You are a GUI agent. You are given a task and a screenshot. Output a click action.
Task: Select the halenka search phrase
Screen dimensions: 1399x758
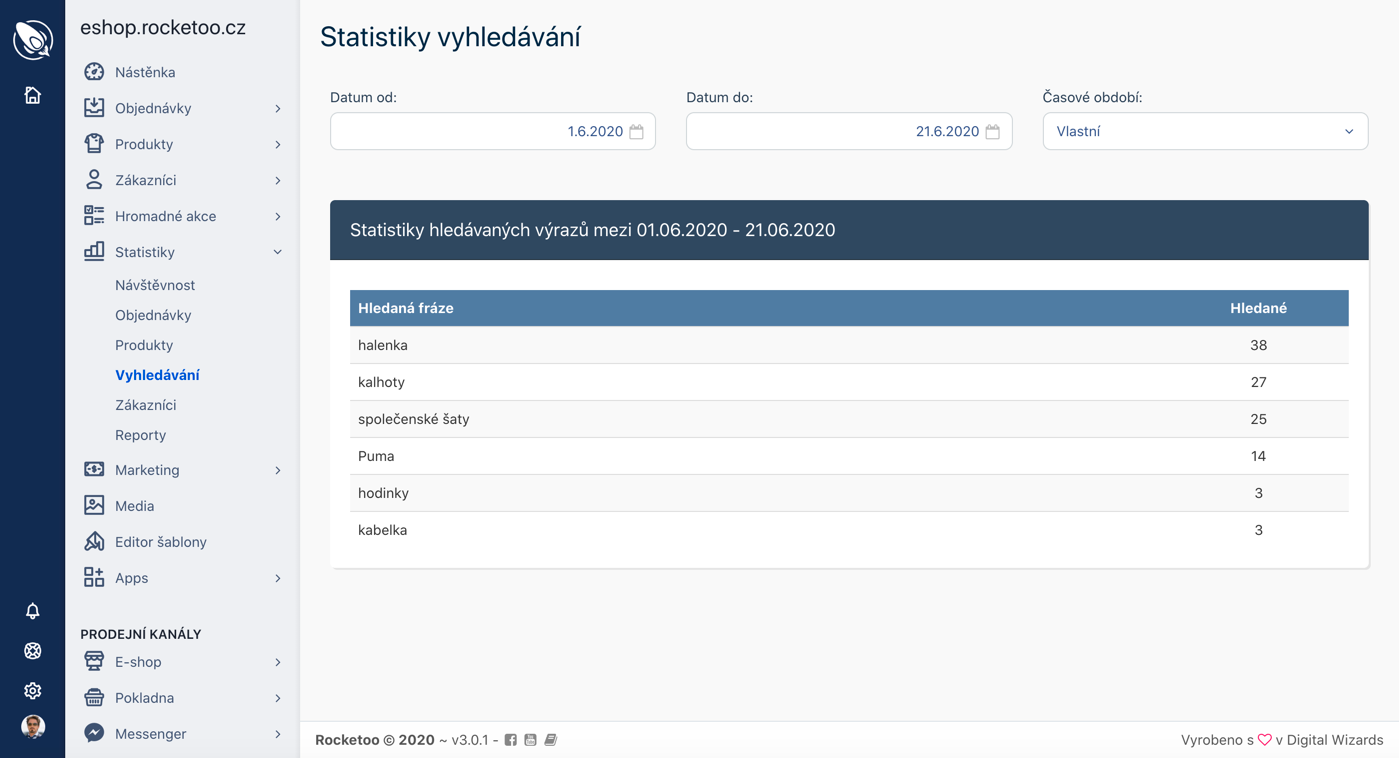[x=383, y=345]
